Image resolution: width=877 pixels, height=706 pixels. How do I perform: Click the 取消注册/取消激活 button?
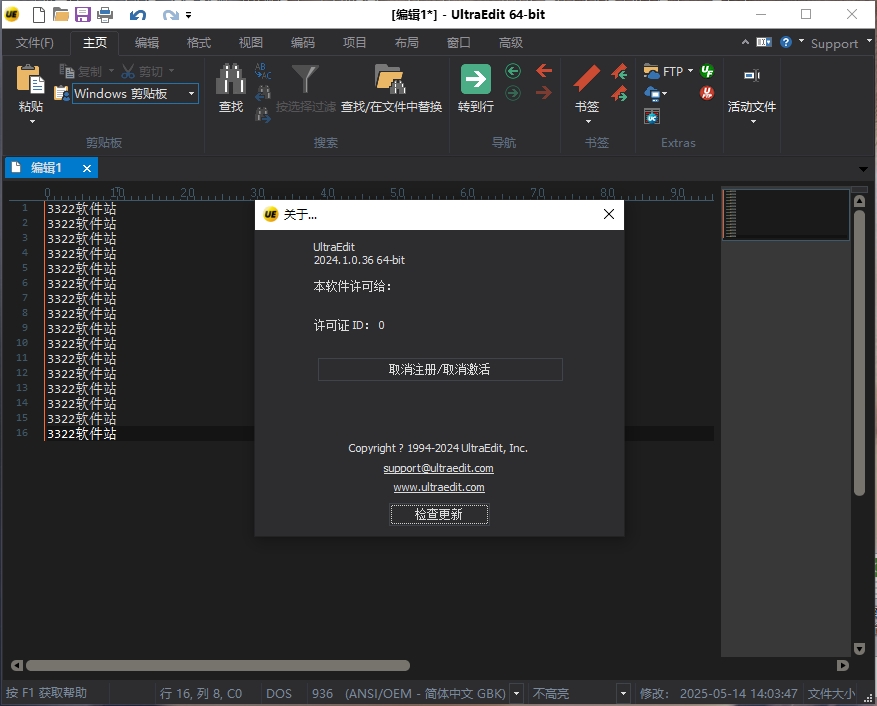[x=440, y=369]
